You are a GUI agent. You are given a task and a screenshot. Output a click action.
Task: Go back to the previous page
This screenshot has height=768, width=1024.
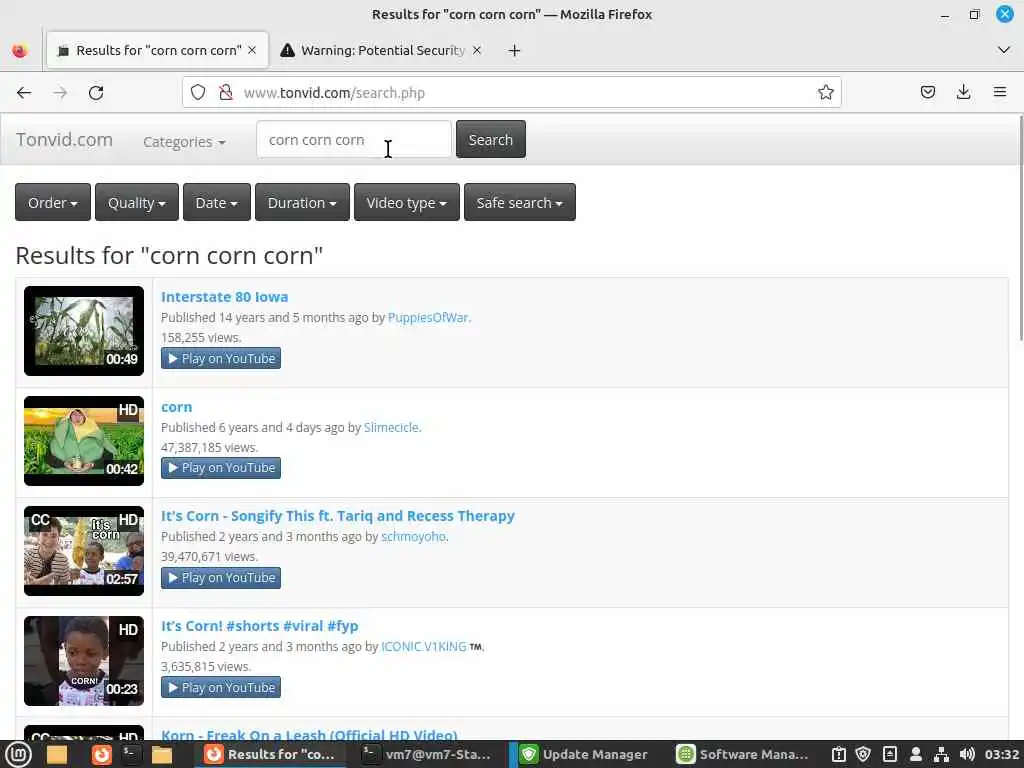[x=24, y=93]
